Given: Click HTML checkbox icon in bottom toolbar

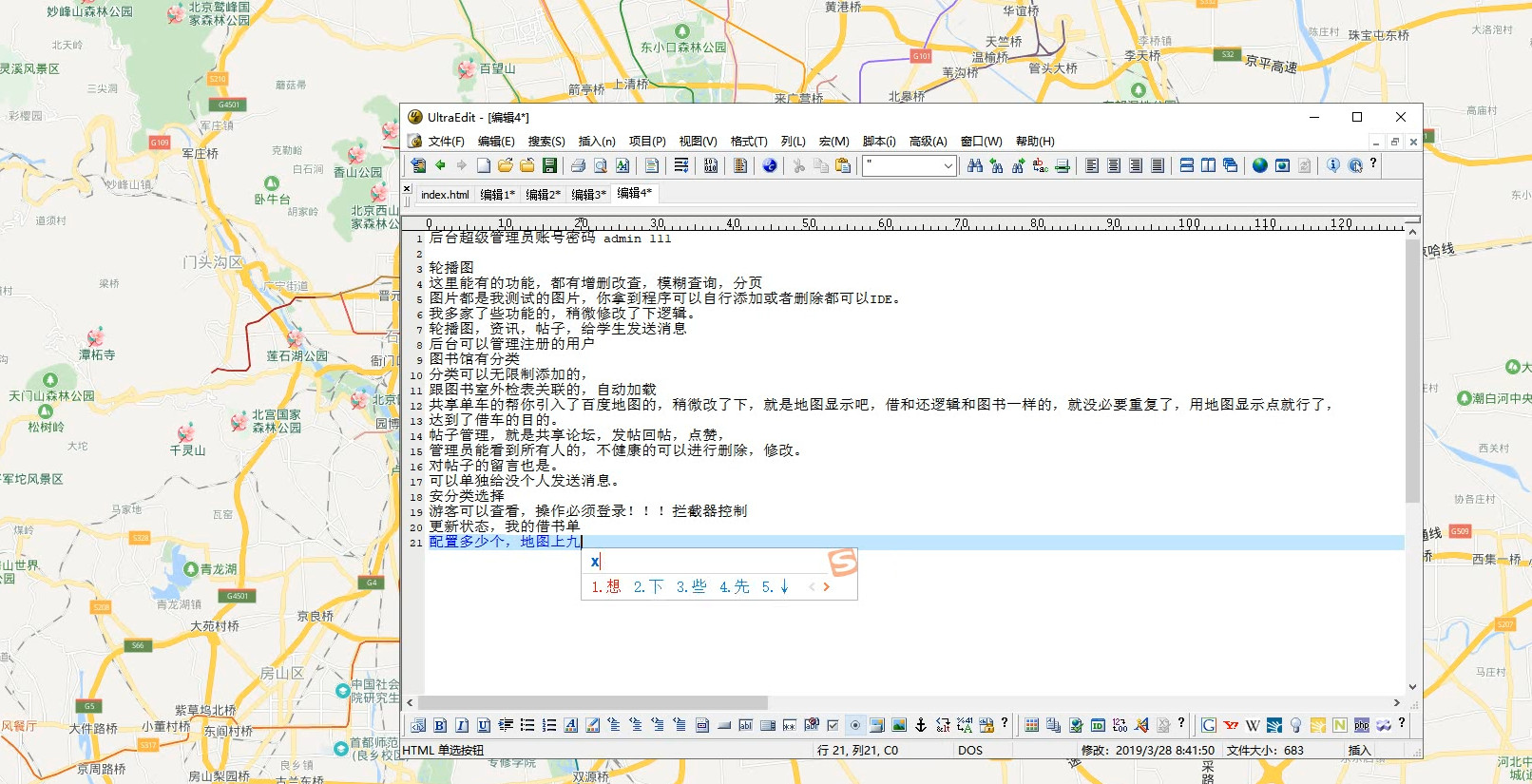Looking at the screenshot, I should point(833,725).
